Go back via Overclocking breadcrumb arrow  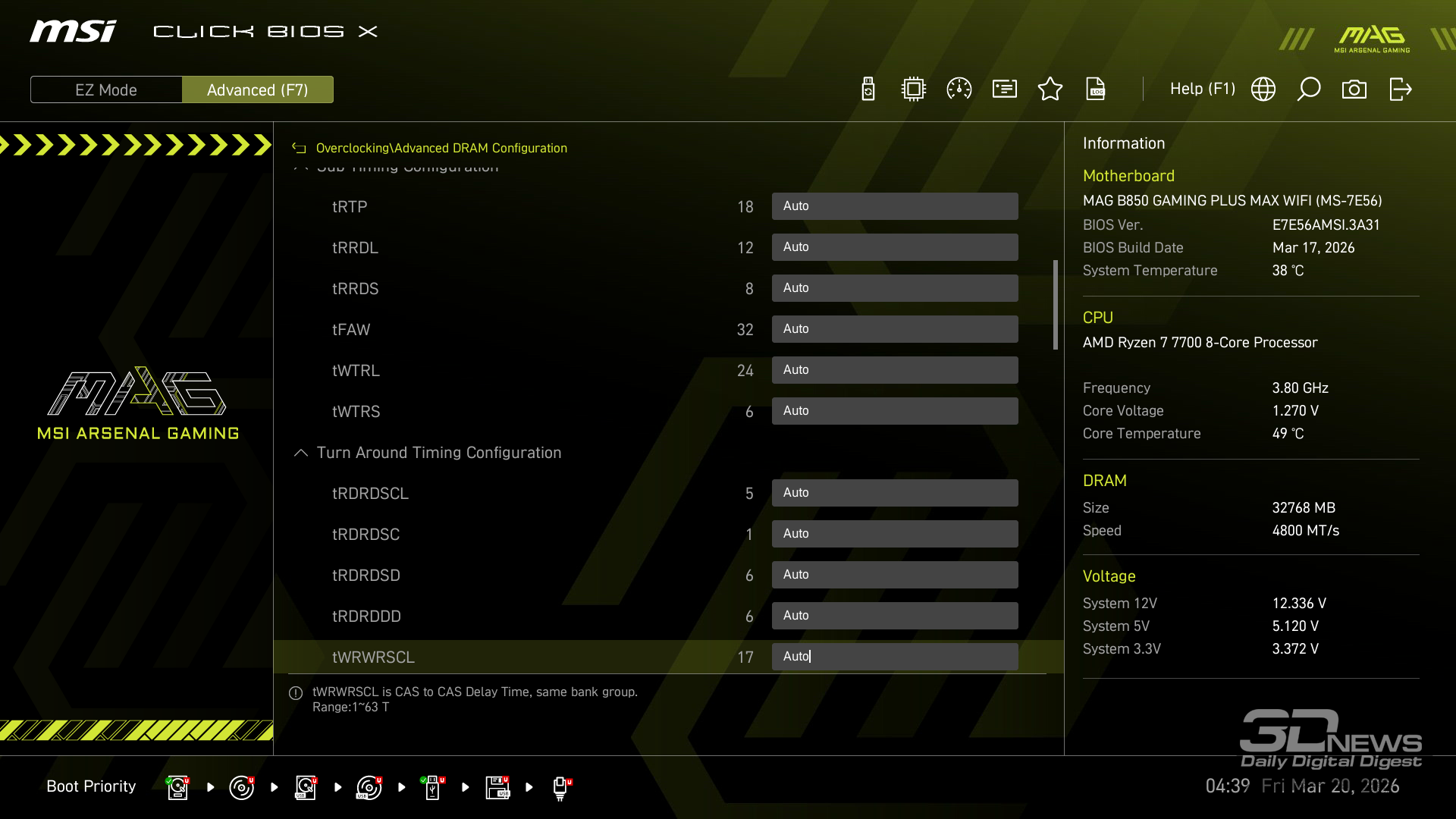[300, 149]
